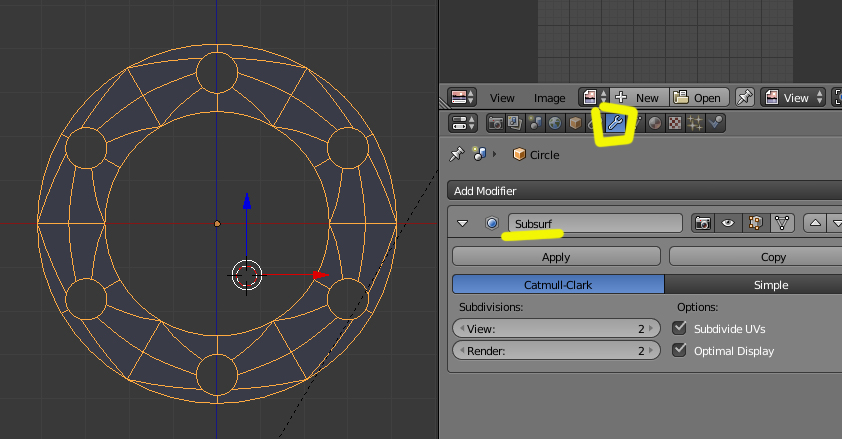This screenshot has height=439, width=842.
Task: Open the Particles sparkle properties tab
Action: (695, 124)
